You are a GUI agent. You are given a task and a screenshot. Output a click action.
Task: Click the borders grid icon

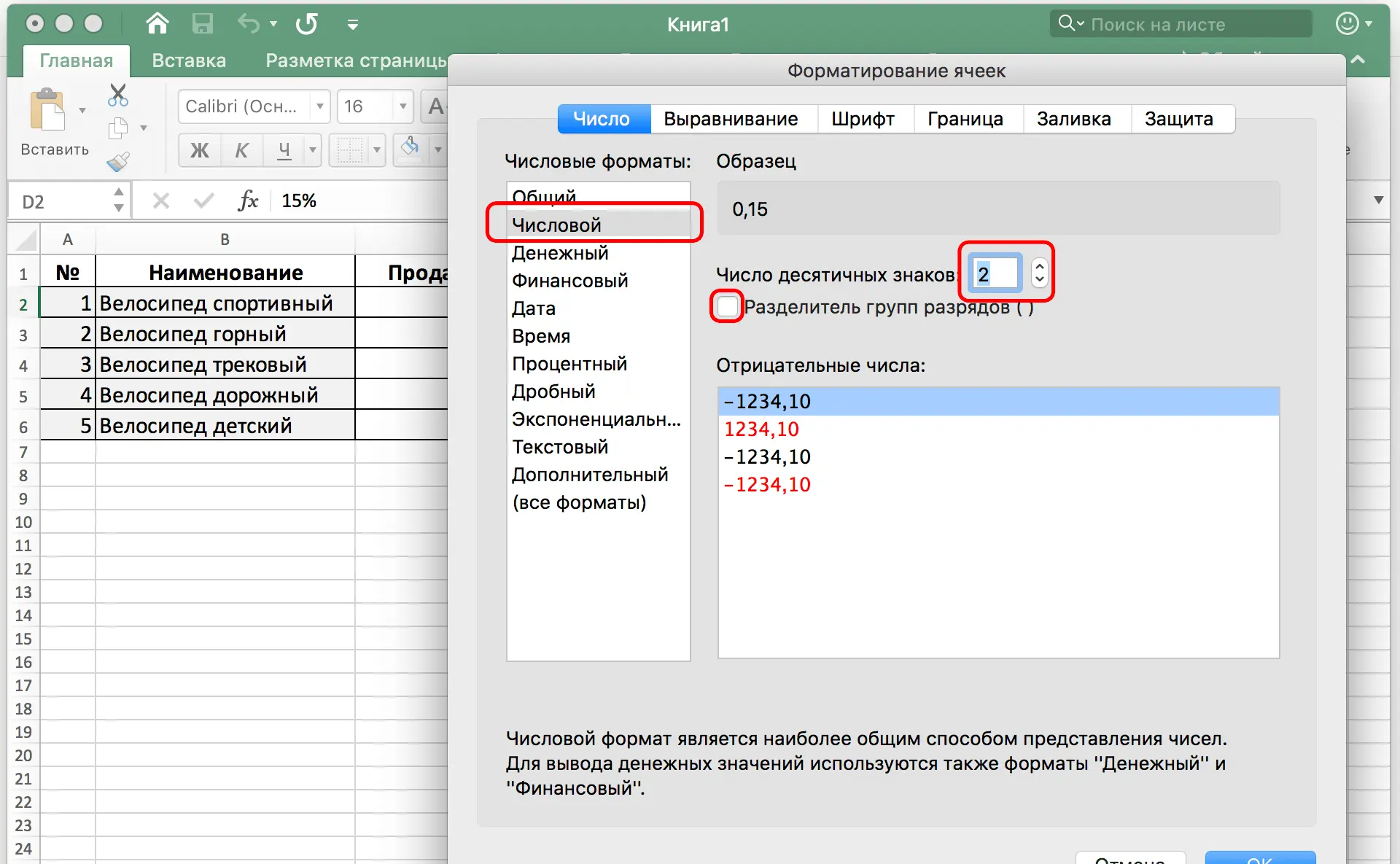pos(349,150)
